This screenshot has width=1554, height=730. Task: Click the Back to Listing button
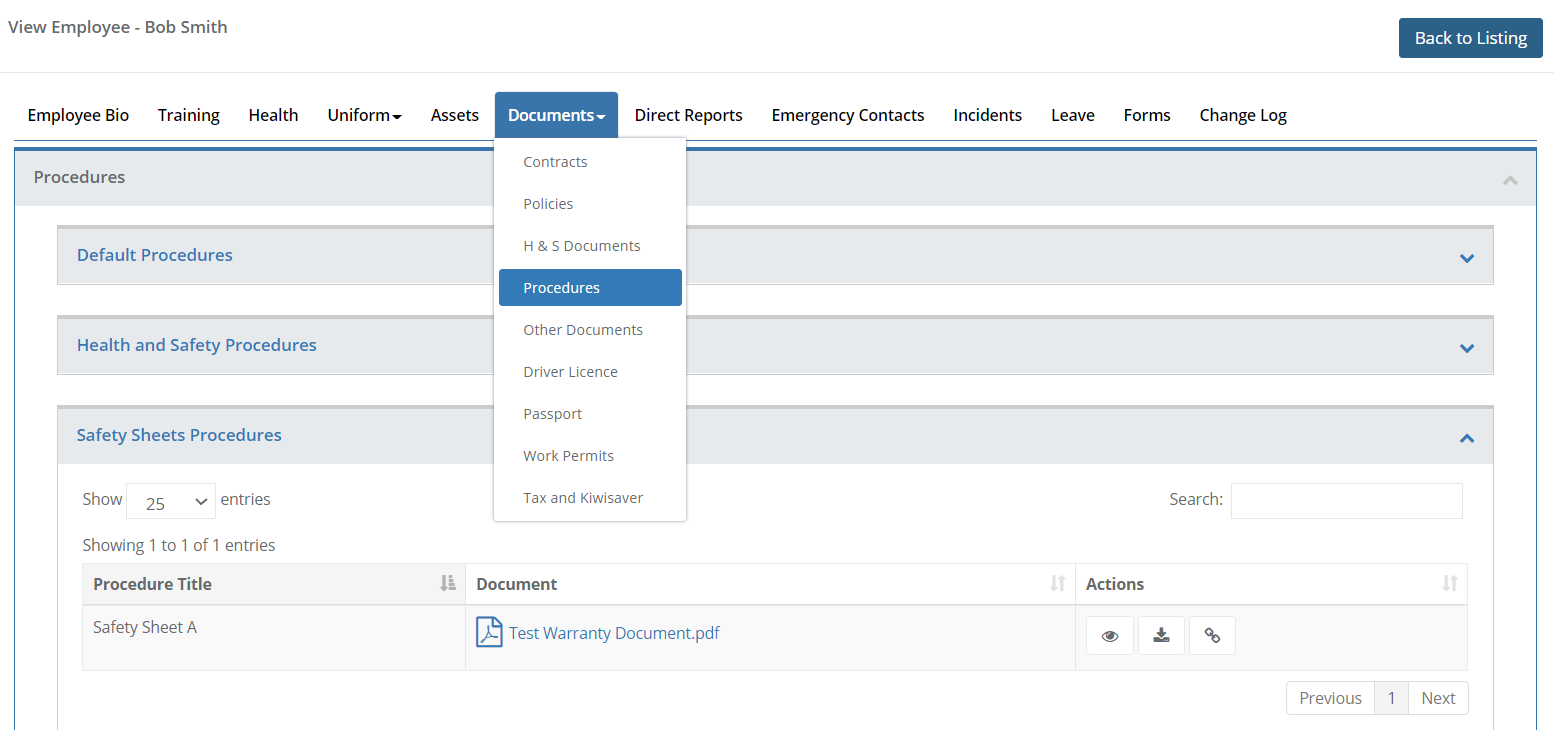[1471, 38]
